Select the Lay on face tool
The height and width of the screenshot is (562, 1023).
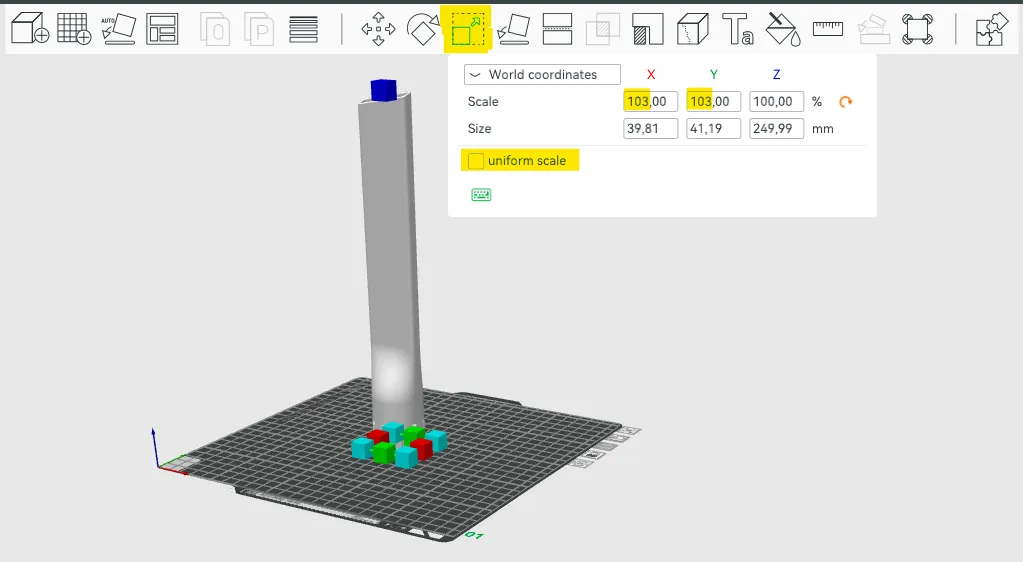click(x=513, y=29)
